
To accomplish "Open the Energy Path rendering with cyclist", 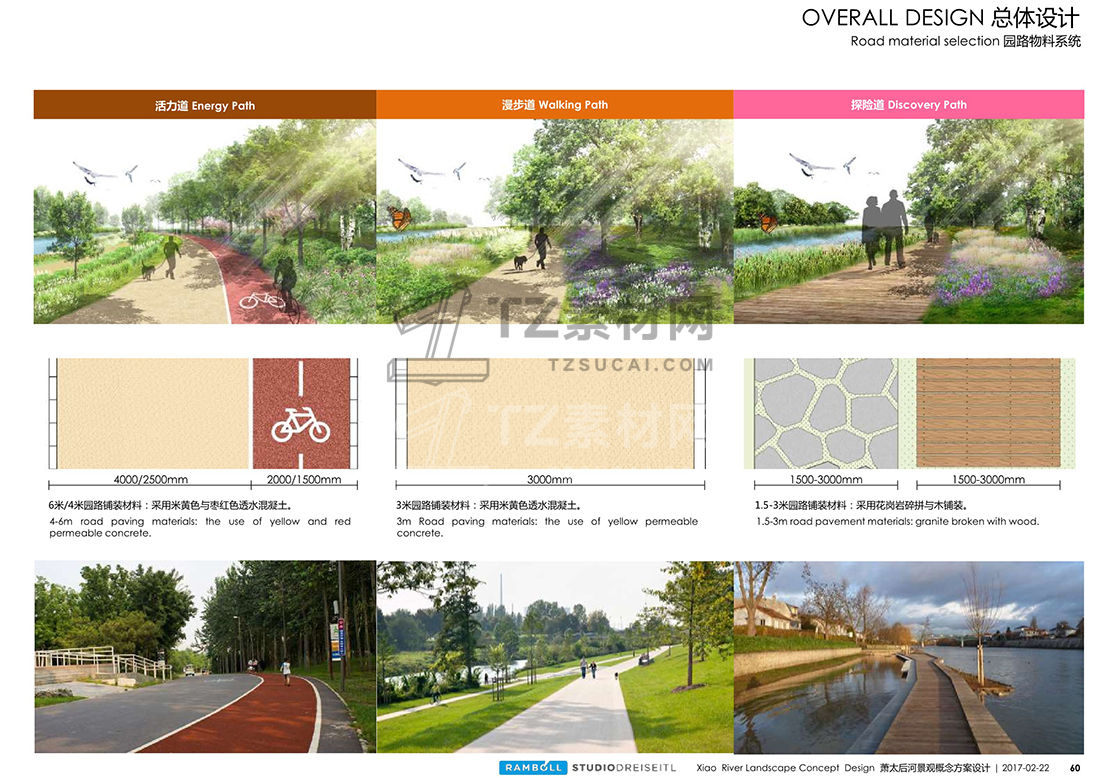I will pos(205,221).
